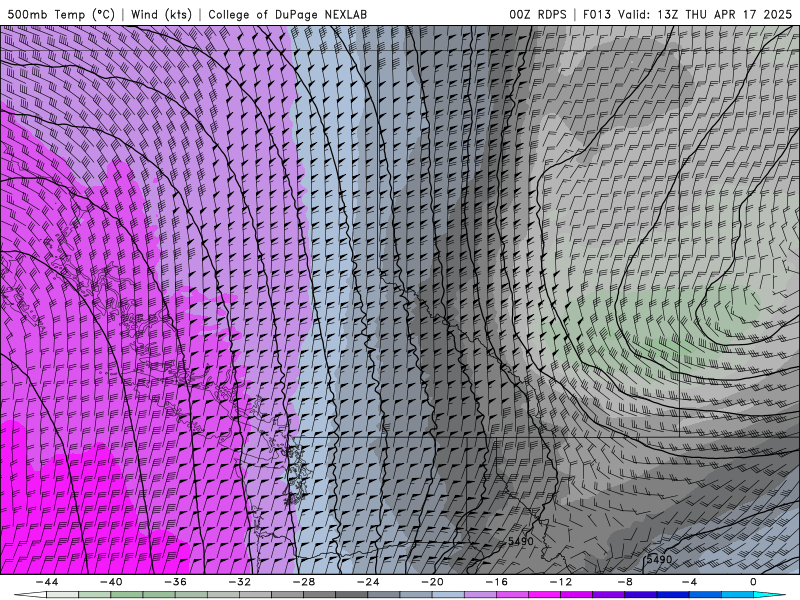Click the -40 color bar label
Viewport: 800px width, 600px height.
tap(111, 582)
